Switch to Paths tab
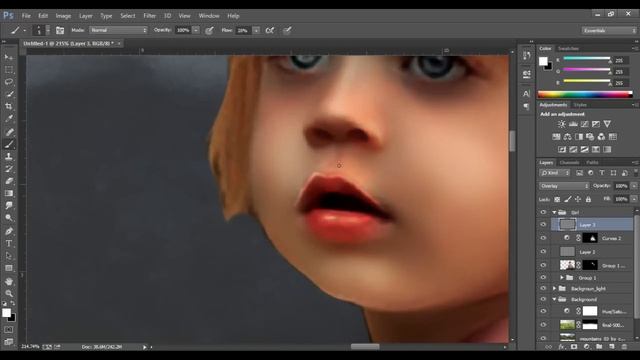This screenshot has width=640, height=360. point(592,162)
